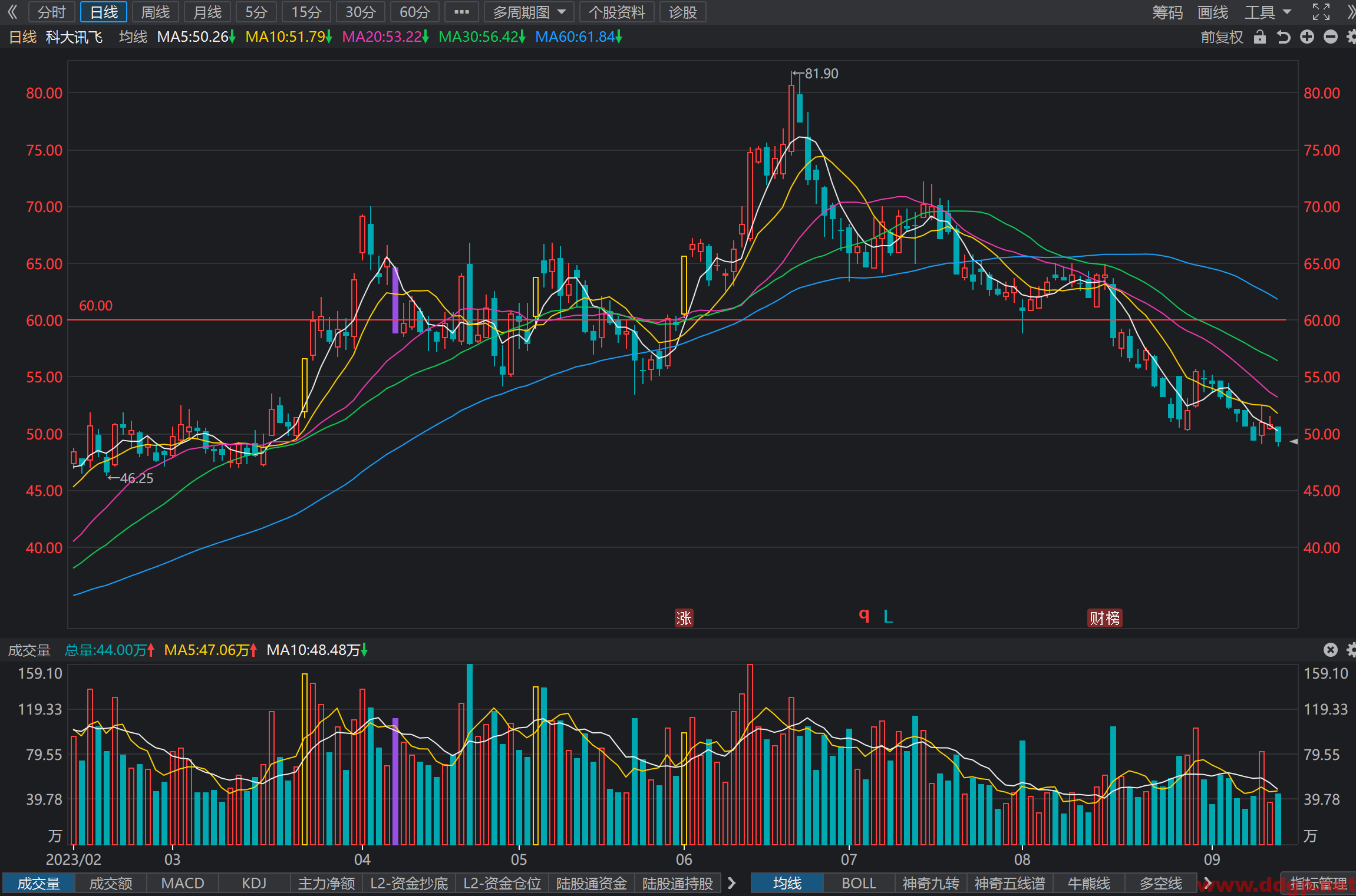The height and width of the screenshot is (896, 1356).
Task: Open the volume panel settings gear
Action: coord(1351,650)
